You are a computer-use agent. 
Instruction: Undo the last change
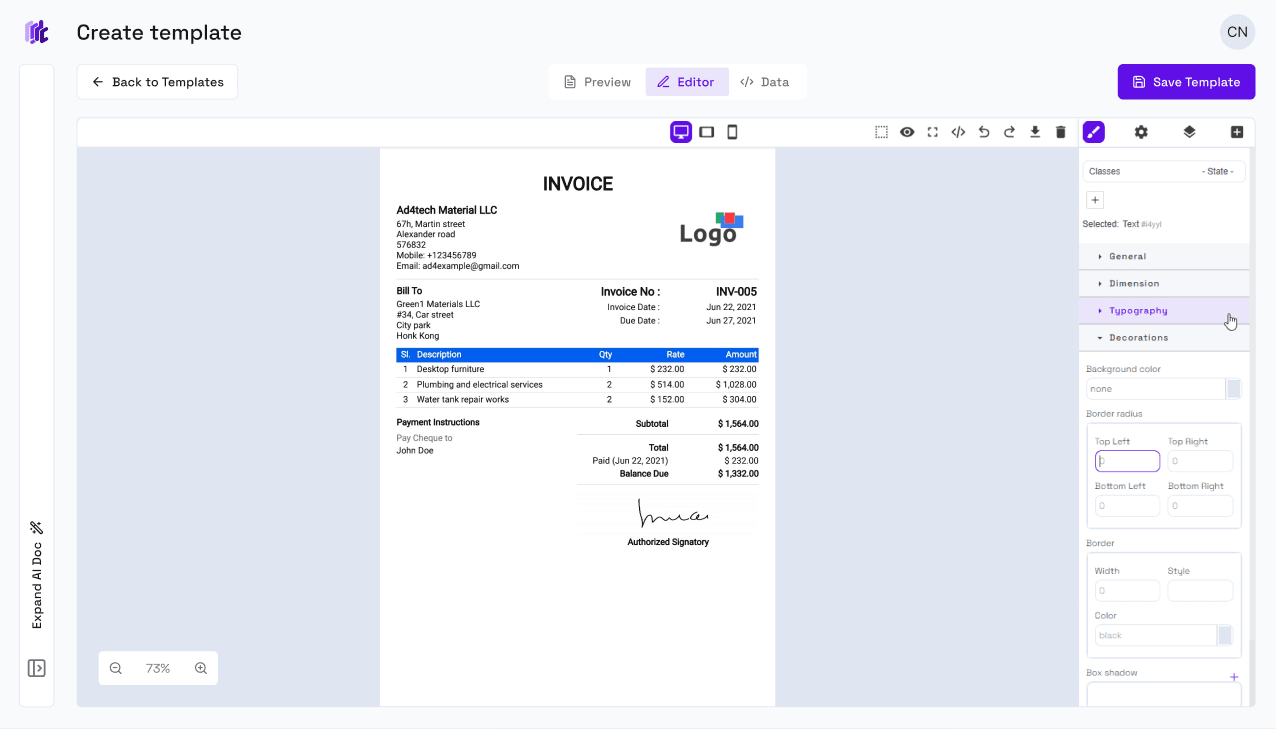tap(983, 131)
